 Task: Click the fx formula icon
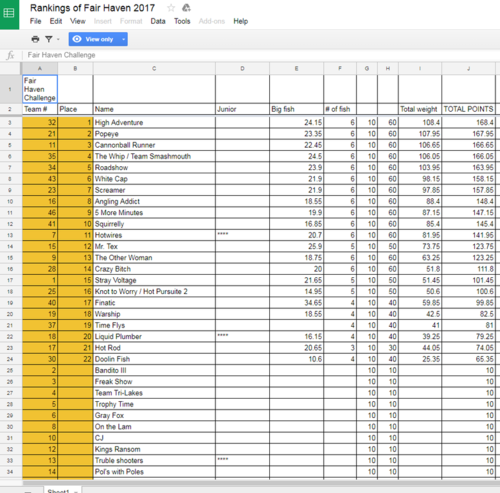[11, 55]
